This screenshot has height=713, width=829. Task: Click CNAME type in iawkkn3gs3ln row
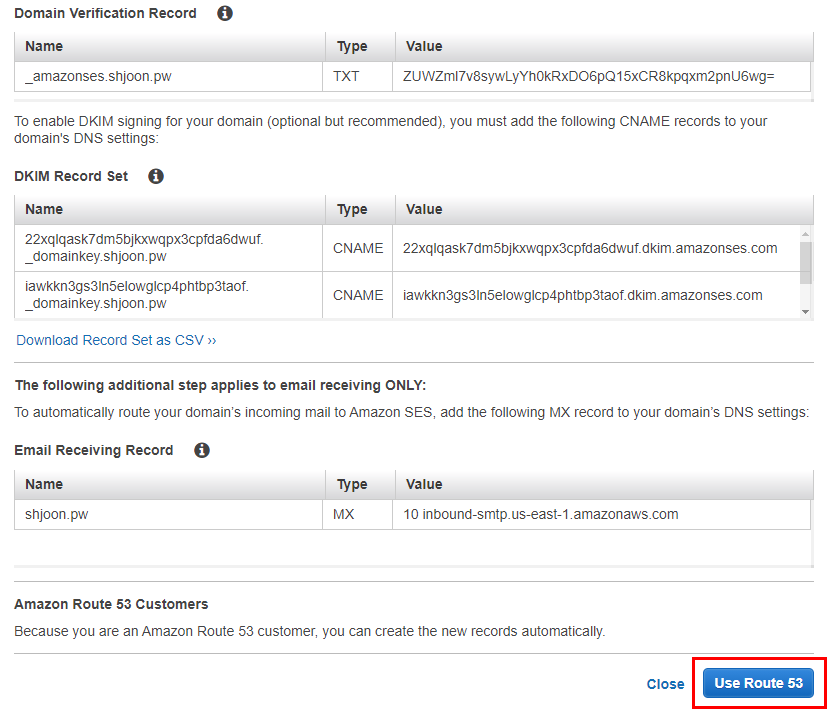[x=357, y=295]
